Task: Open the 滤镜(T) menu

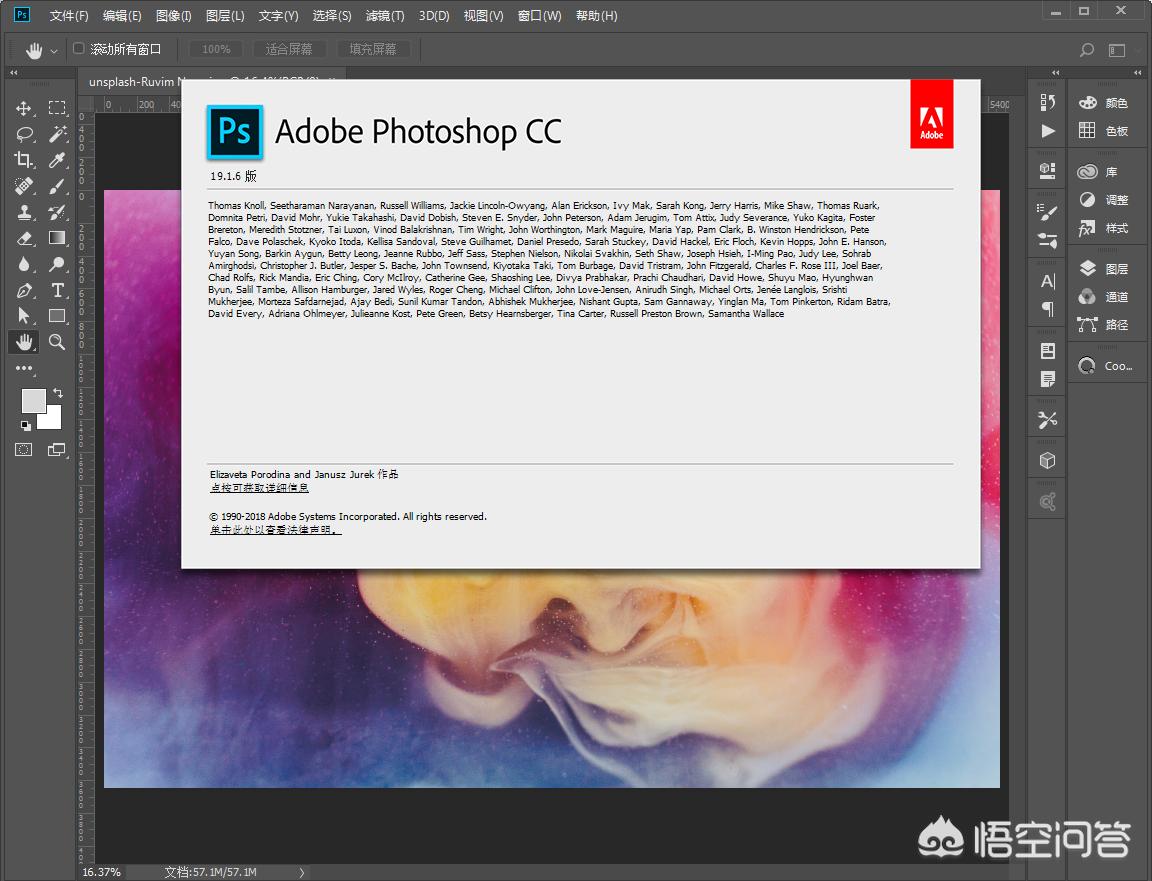Action: click(x=385, y=15)
